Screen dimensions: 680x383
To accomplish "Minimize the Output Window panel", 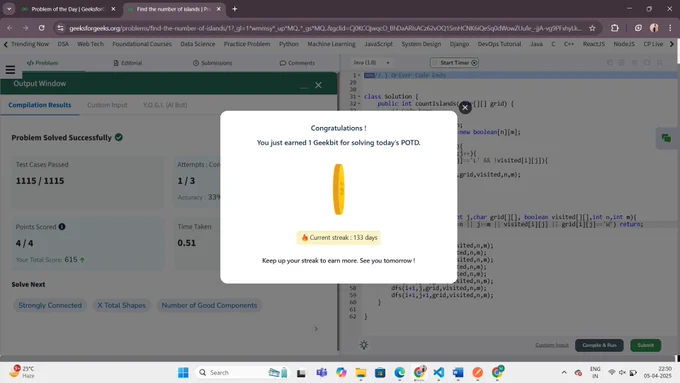I will (304, 88).
